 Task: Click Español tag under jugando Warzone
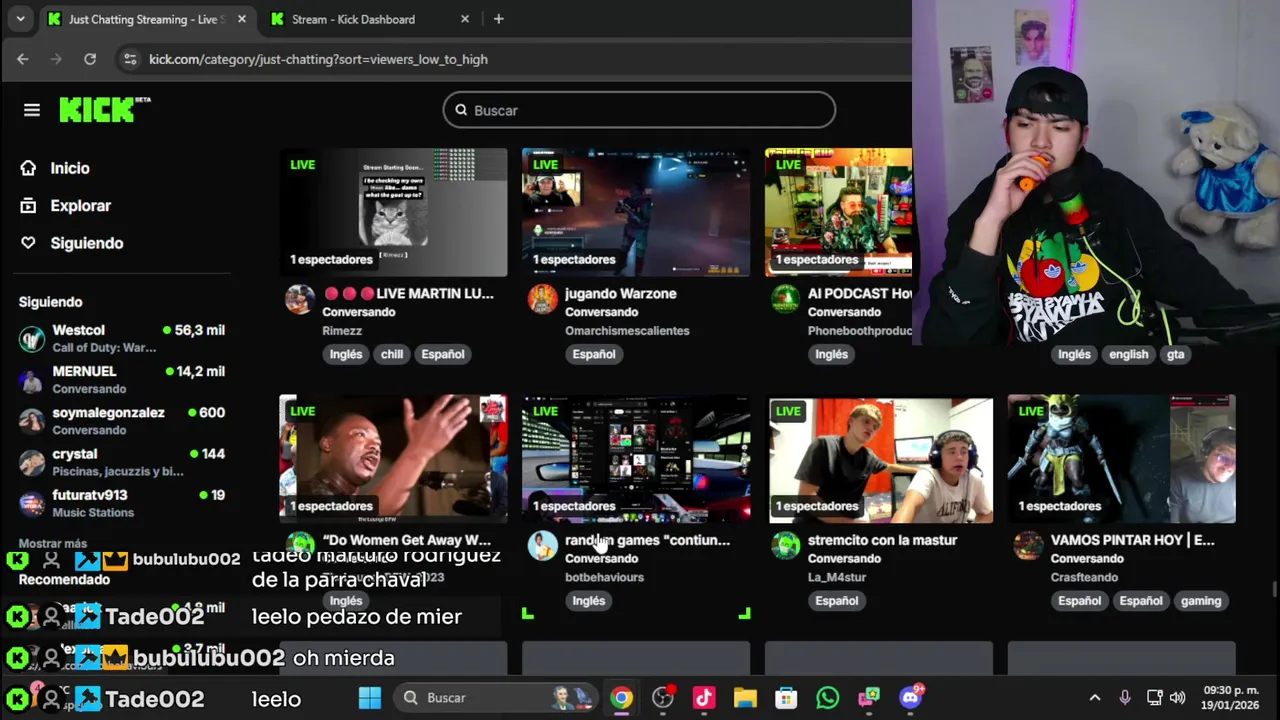click(x=594, y=354)
